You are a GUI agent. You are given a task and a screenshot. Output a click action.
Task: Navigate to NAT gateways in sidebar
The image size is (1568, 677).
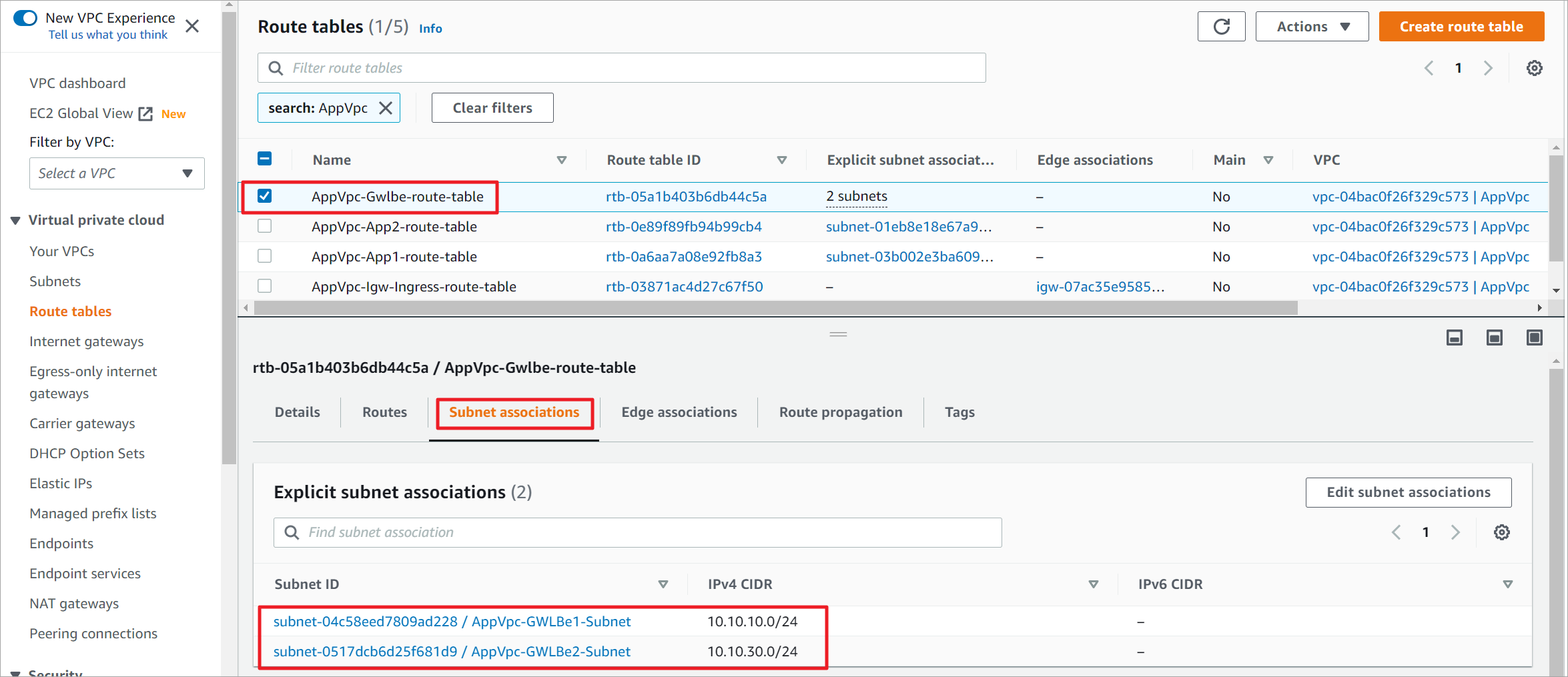click(x=74, y=604)
